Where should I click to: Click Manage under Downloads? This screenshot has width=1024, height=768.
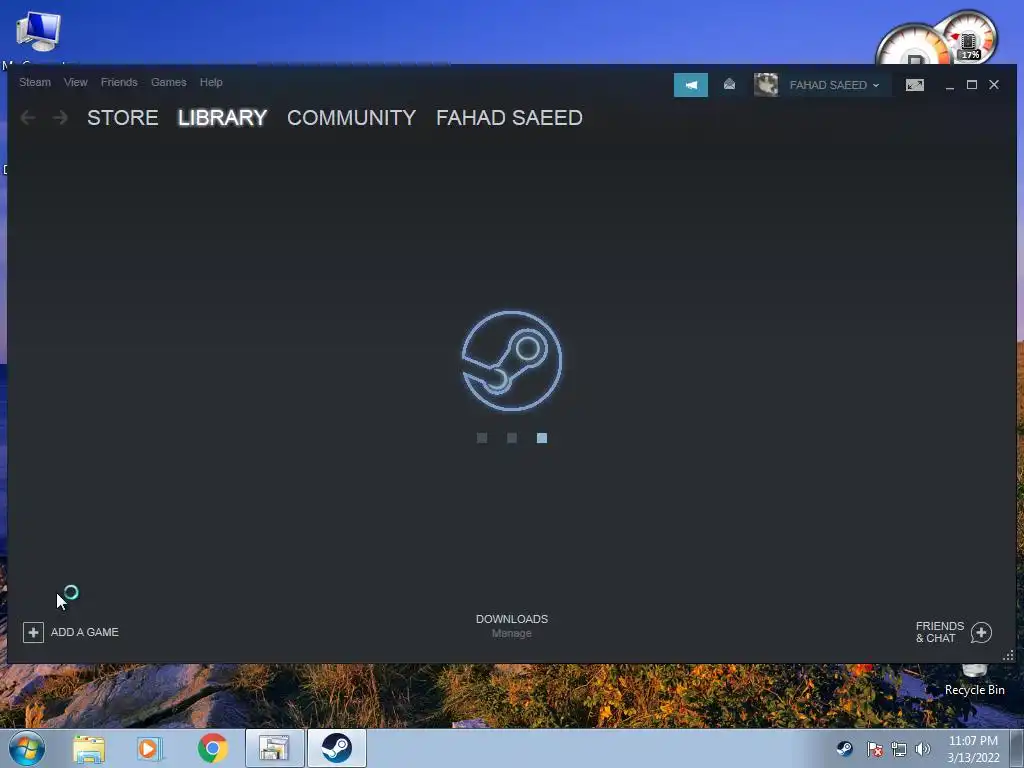512,633
